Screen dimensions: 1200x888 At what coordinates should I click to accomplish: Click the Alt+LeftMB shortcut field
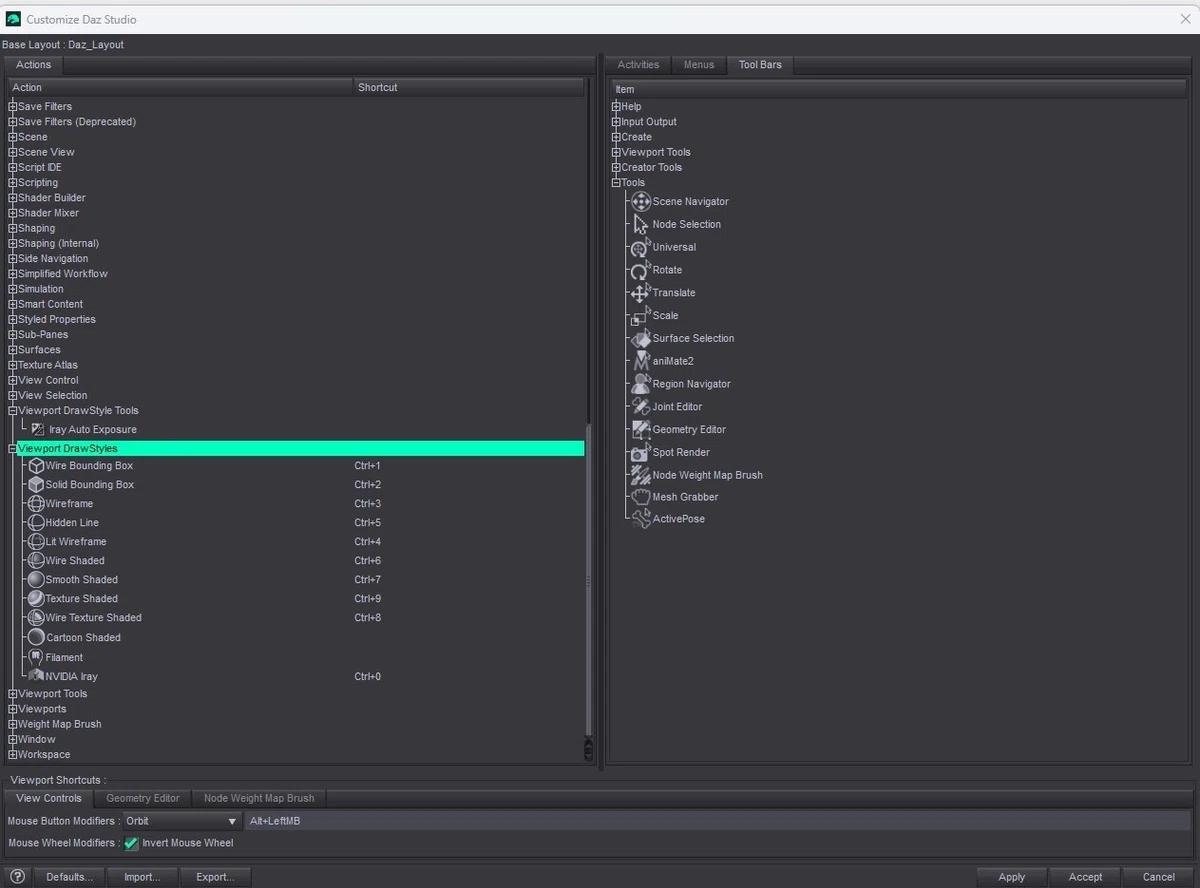[x=717, y=821]
